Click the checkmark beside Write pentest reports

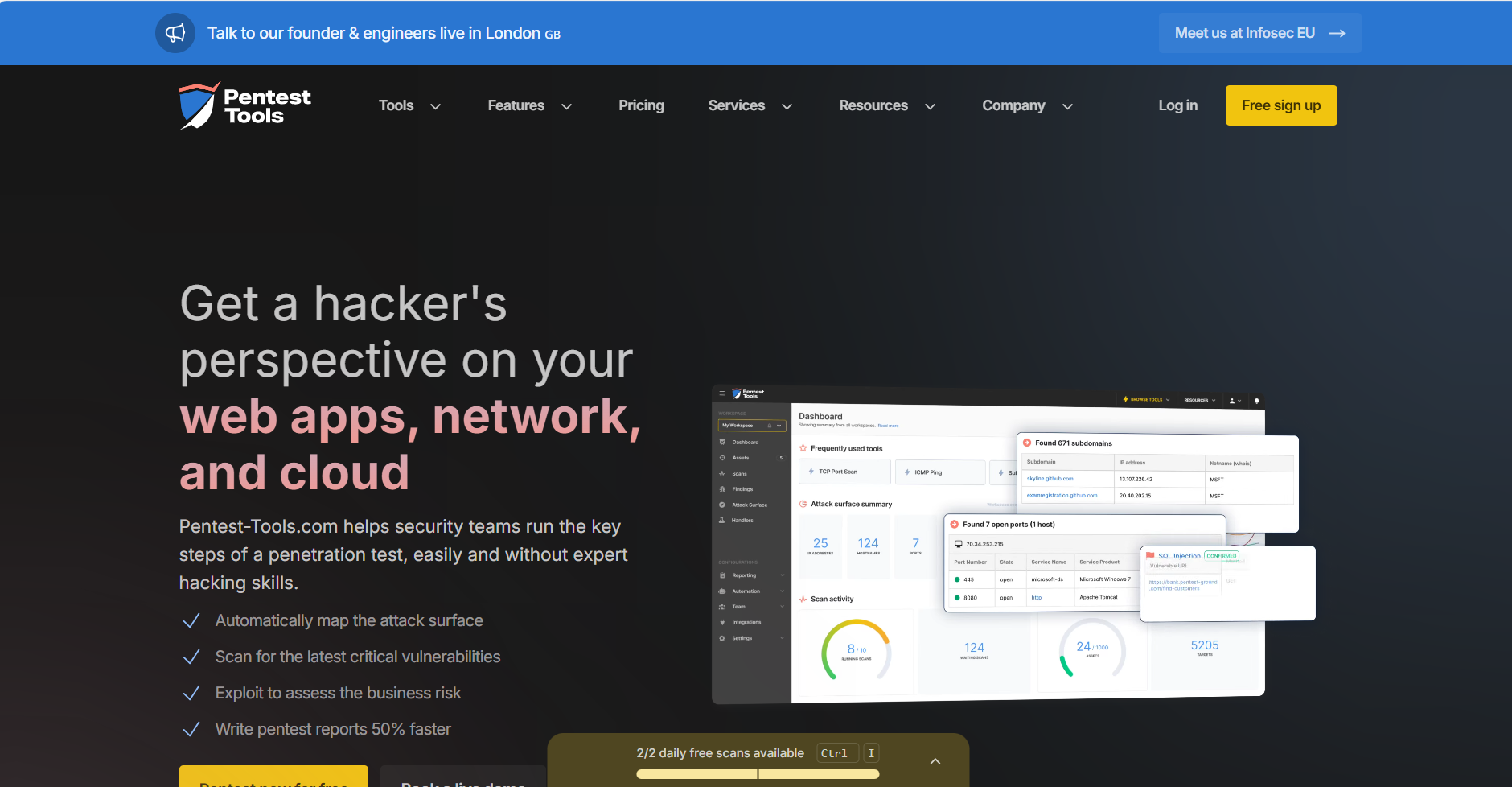tap(191, 730)
